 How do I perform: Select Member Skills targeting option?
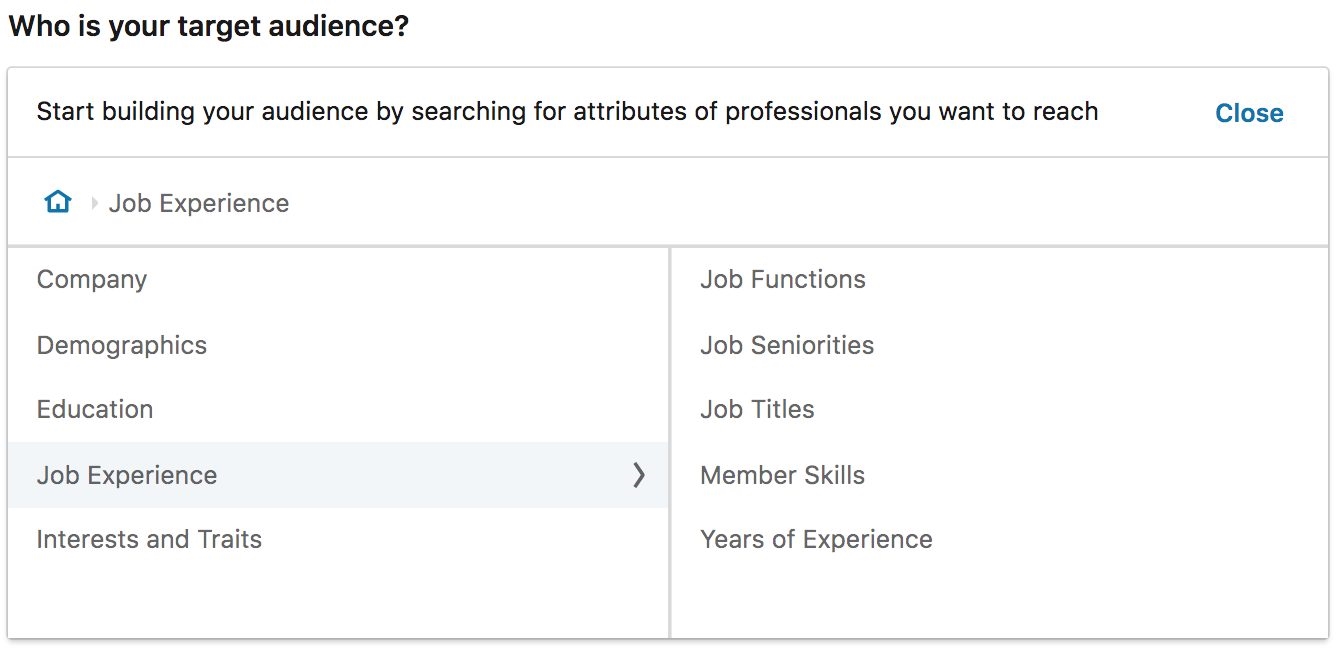783,475
